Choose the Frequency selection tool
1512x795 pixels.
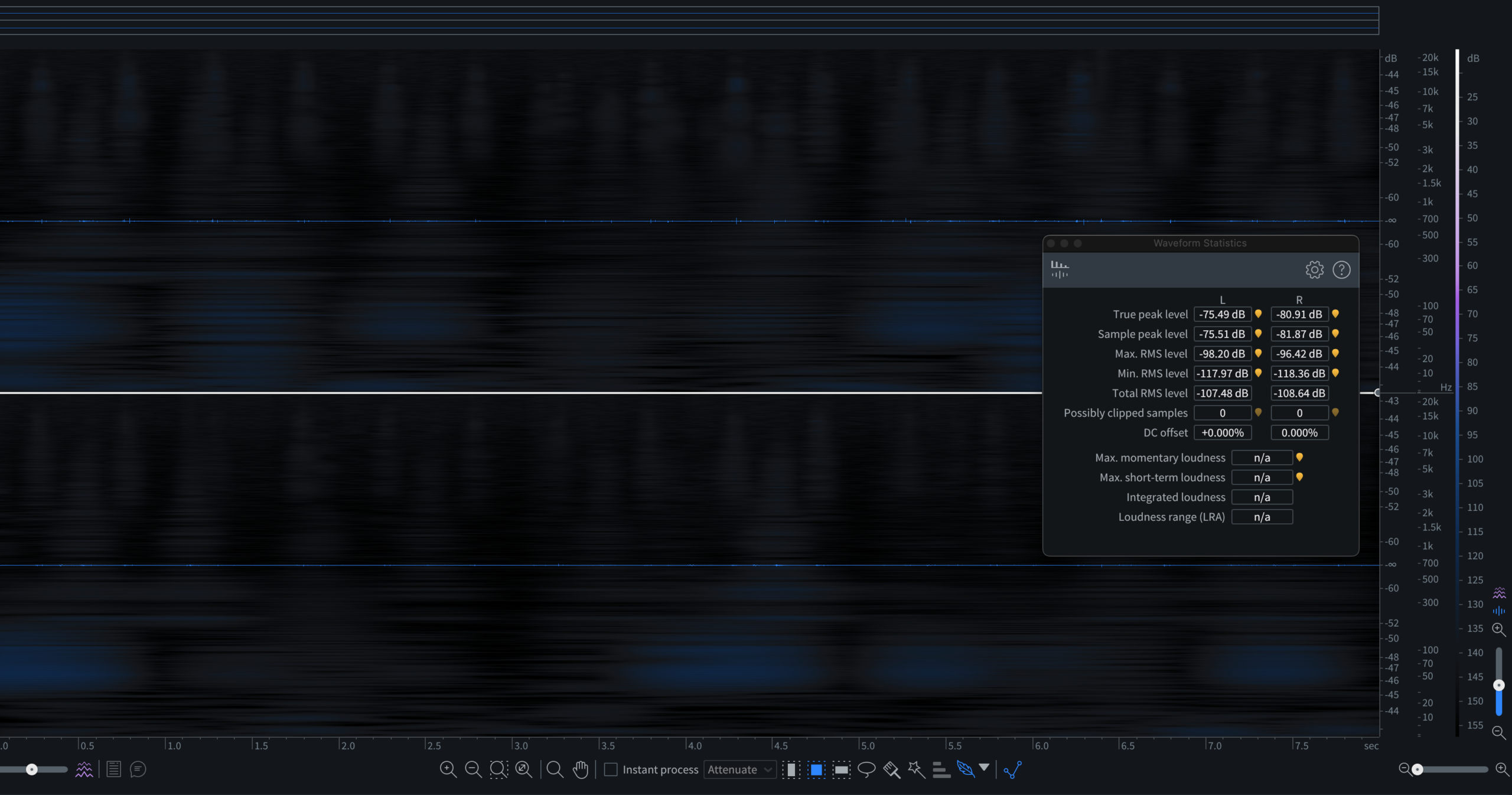tap(841, 769)
